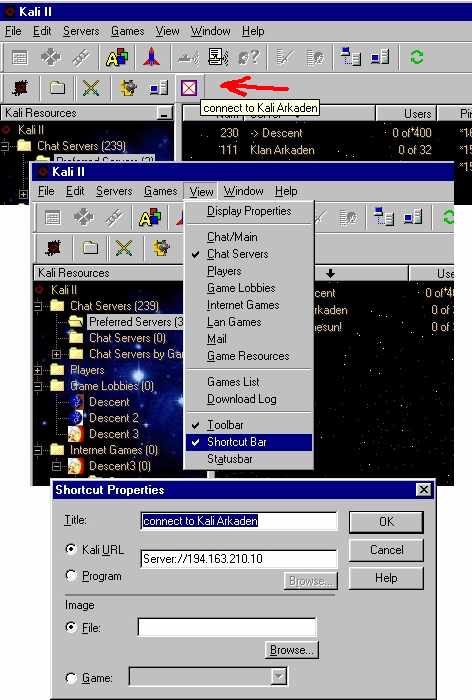Click dark red splat shortcut in front window
The width and height of the screenshot is (472, 700).
point(53,248)
